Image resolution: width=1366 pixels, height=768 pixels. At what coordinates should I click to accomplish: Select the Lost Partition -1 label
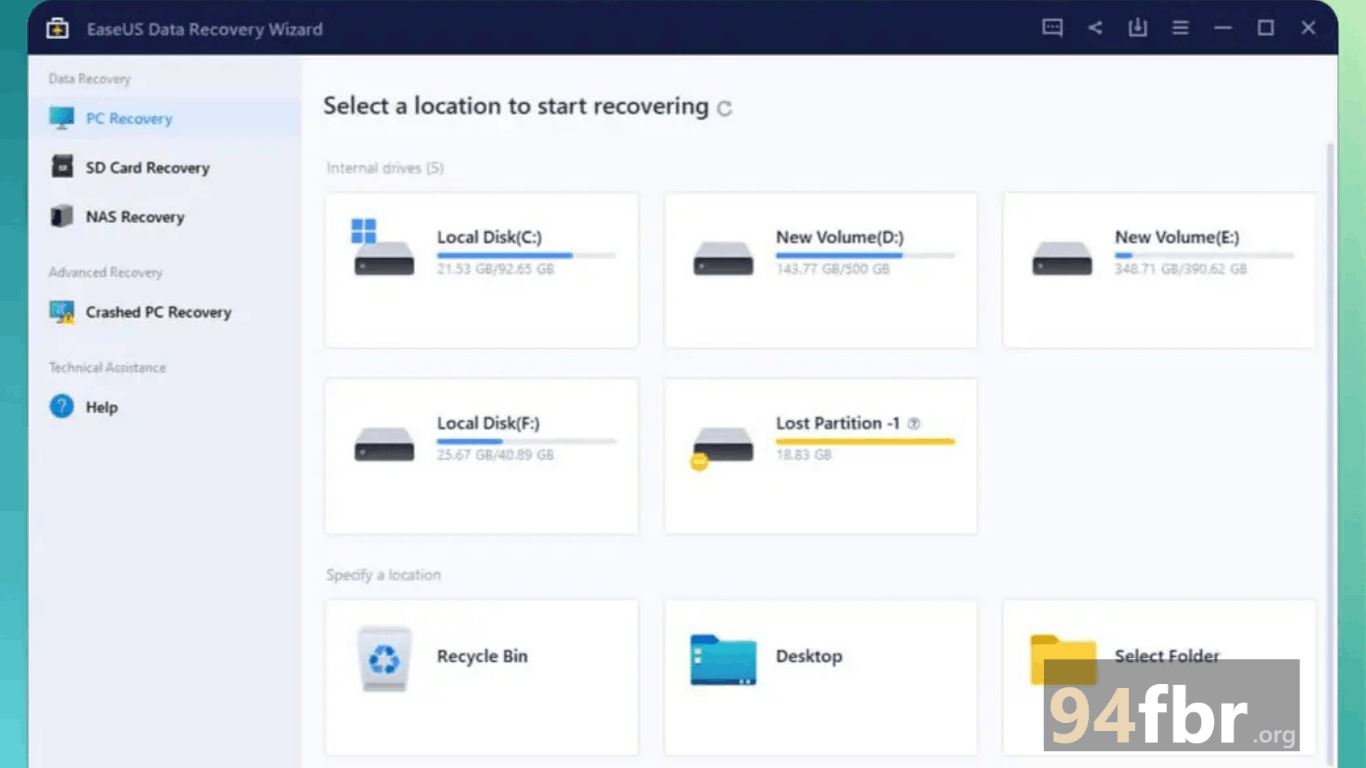point(838,423)
